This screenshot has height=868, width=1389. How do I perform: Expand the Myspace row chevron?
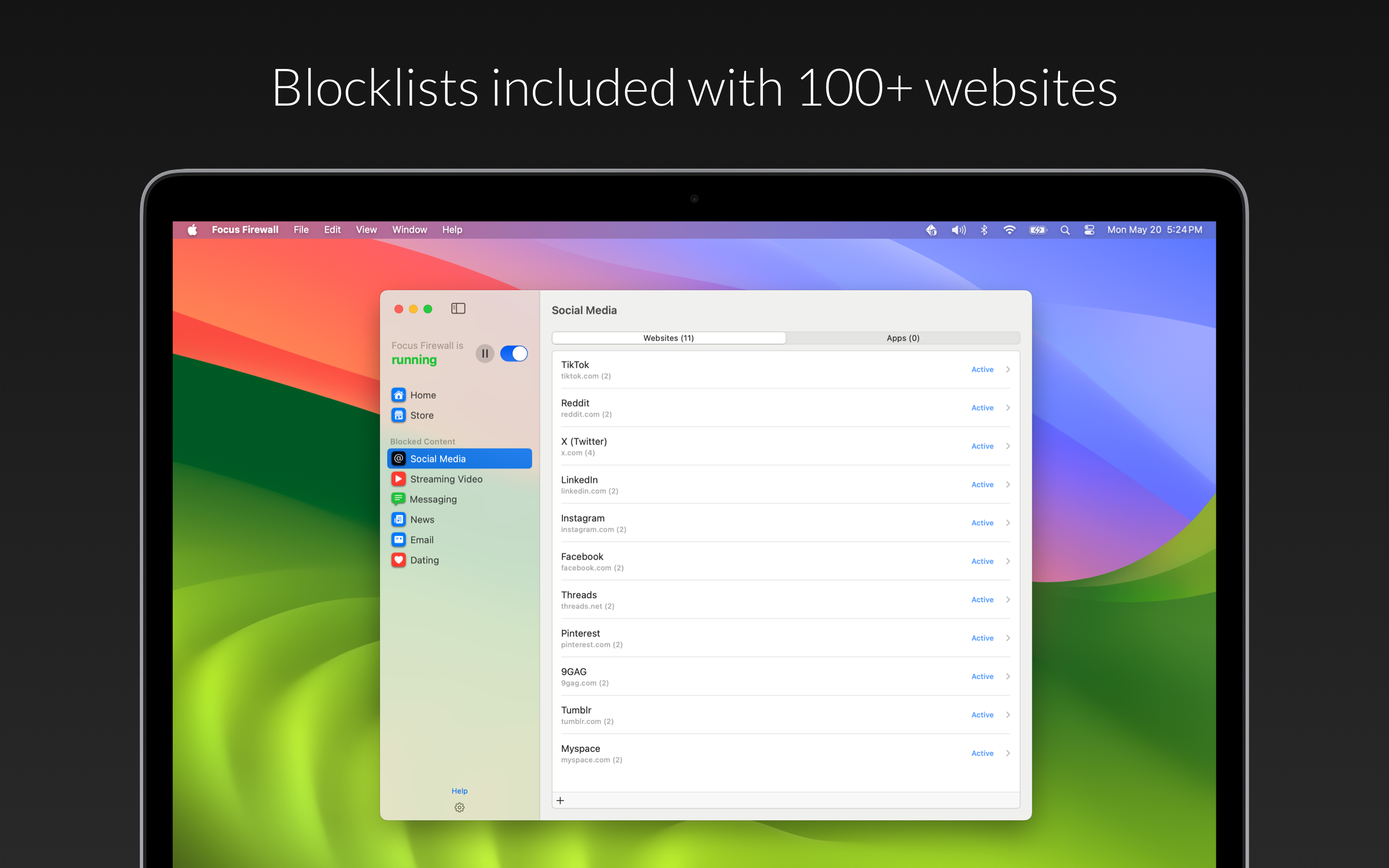coord(1008,753)
